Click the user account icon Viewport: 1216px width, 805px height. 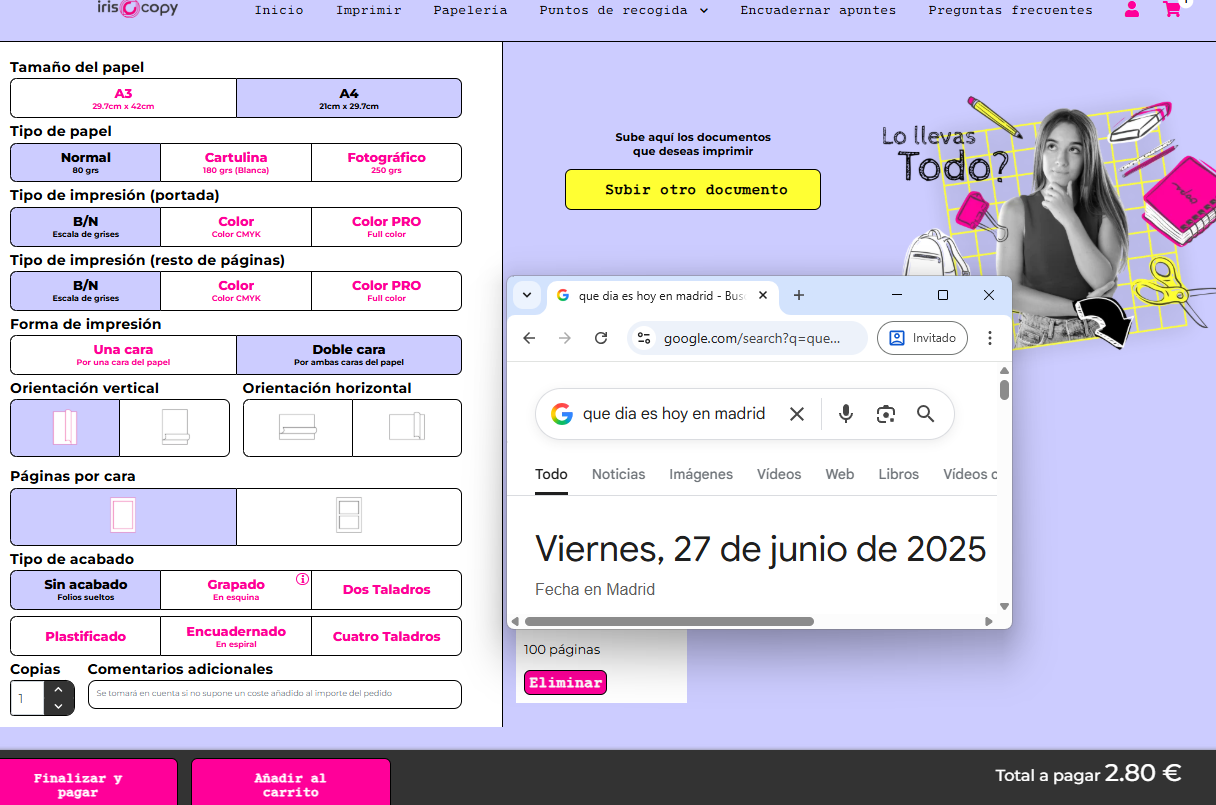1132,10
